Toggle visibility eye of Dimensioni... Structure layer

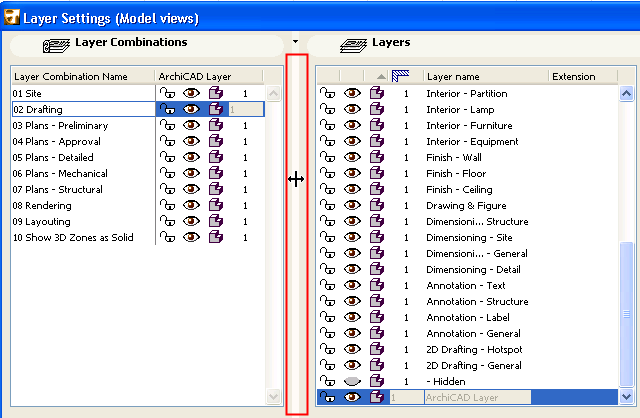(x=352, y=221)
